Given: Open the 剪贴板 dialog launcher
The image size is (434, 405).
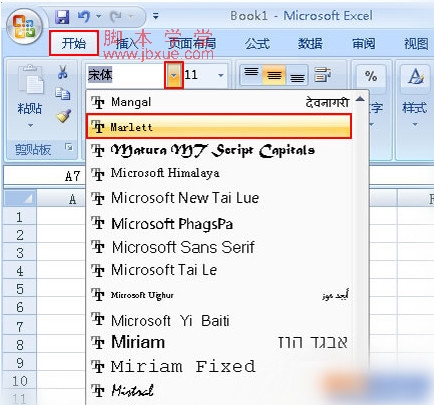Looking at the screenshot, I should (69, 147).
